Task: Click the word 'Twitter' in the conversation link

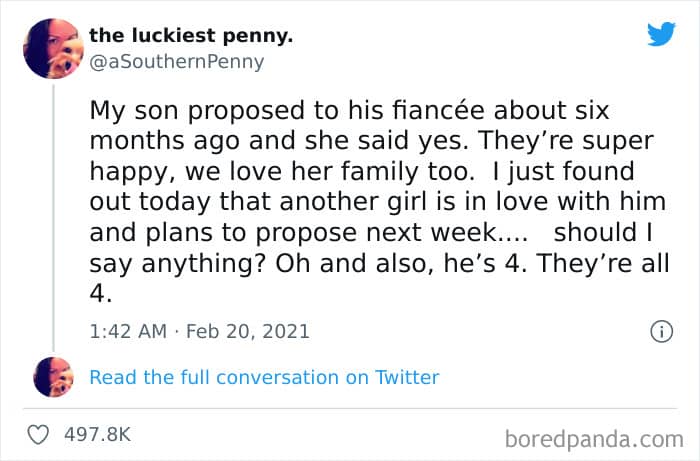Action: click(x=407, y=377)
